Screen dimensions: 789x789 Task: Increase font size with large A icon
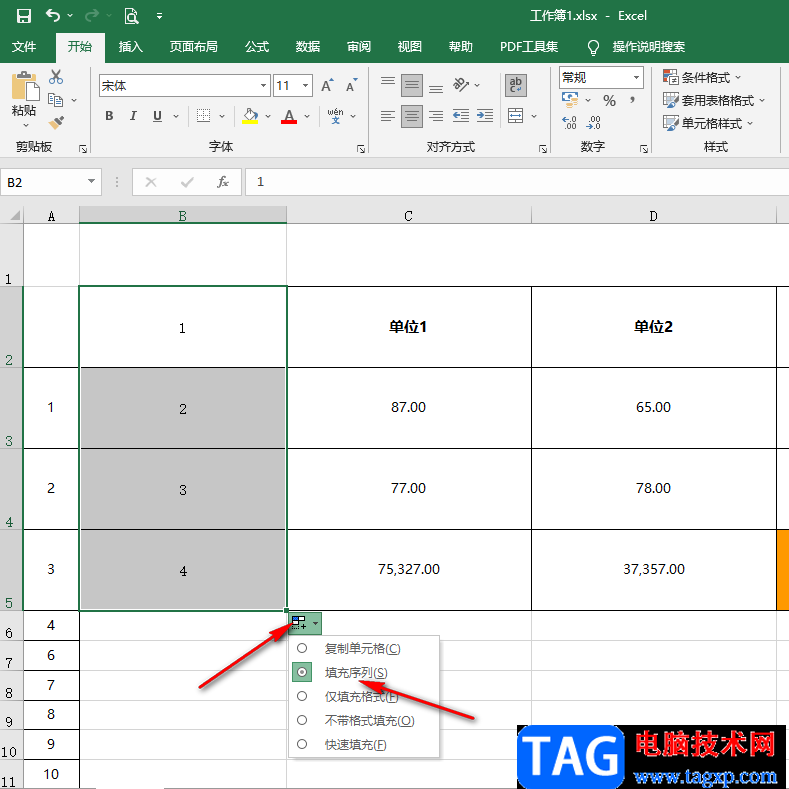(327, 86)
